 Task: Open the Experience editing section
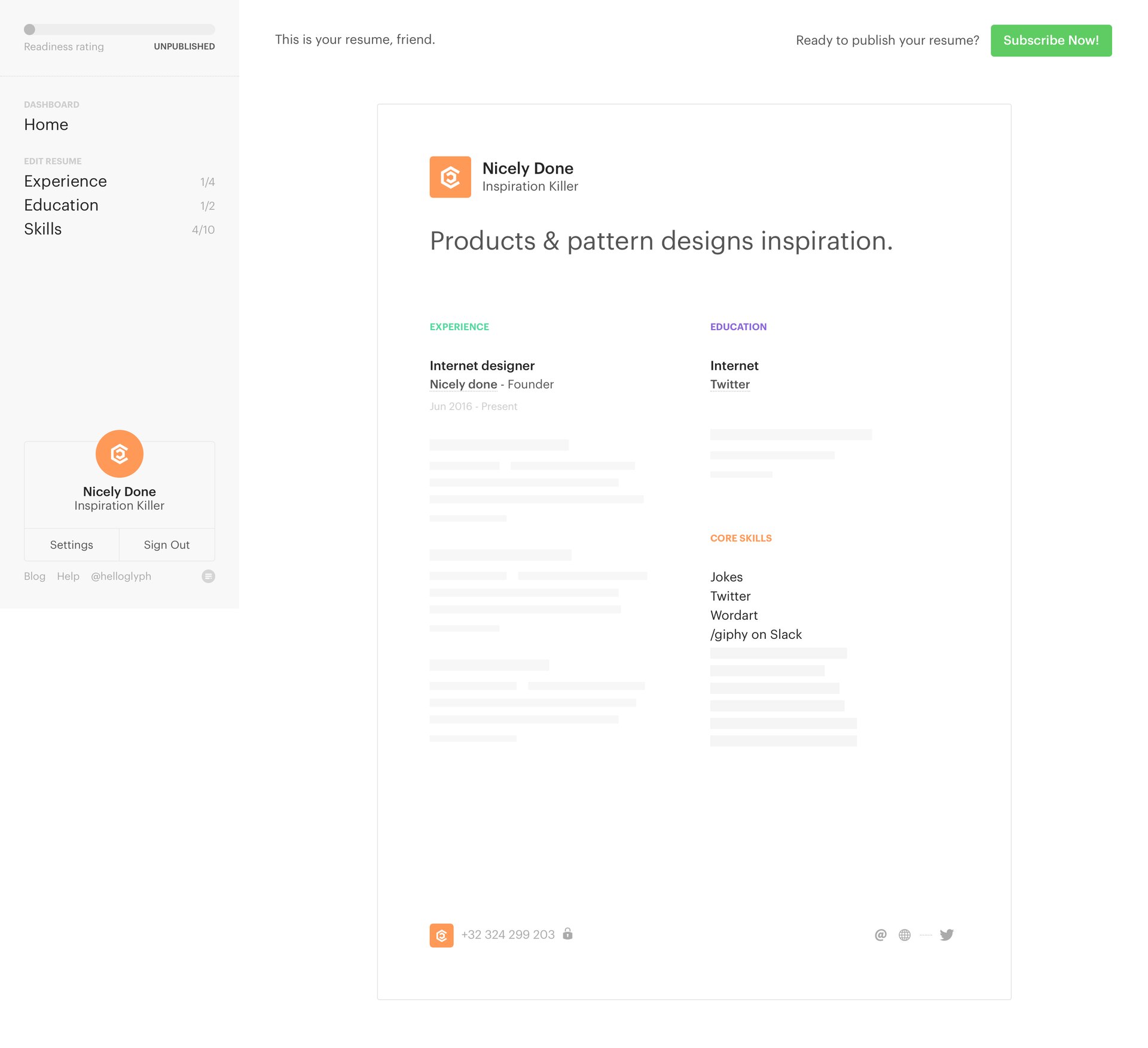pyautogui.click(x=65, y=181)
